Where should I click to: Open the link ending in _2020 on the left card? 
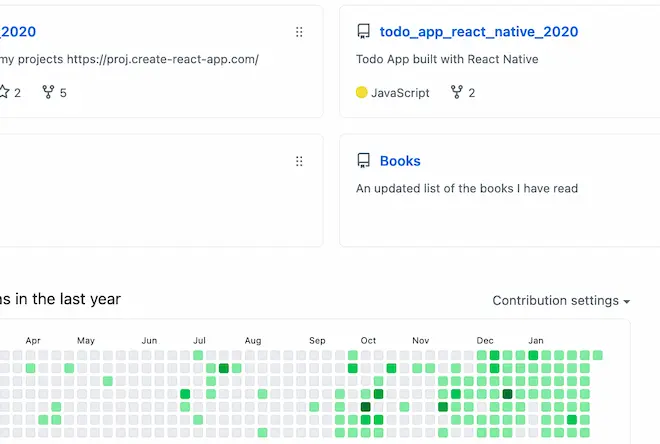(x=18, y=32)
